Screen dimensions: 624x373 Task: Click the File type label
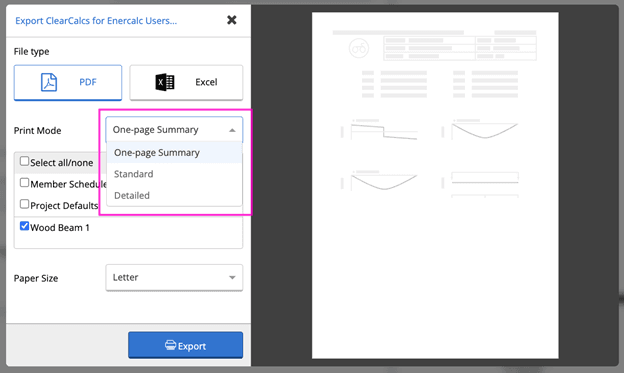click(x=31, y=51)
